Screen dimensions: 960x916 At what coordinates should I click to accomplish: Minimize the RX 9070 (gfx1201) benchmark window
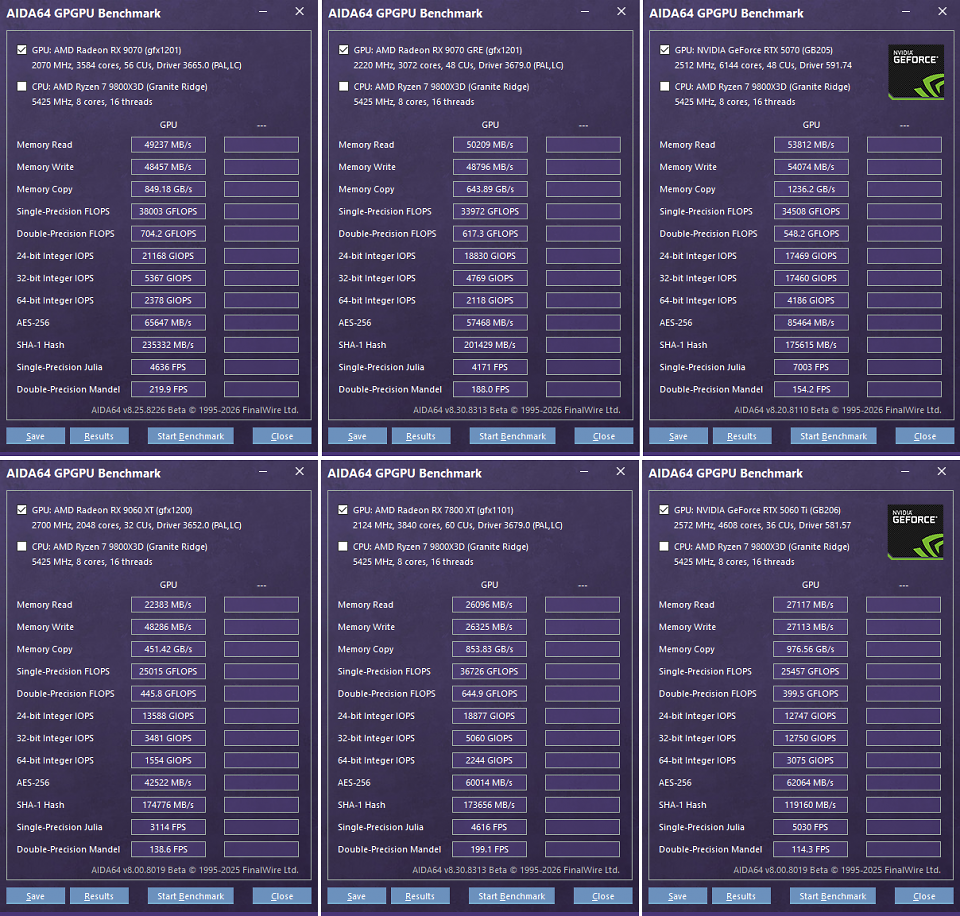[x=263, y=12]
